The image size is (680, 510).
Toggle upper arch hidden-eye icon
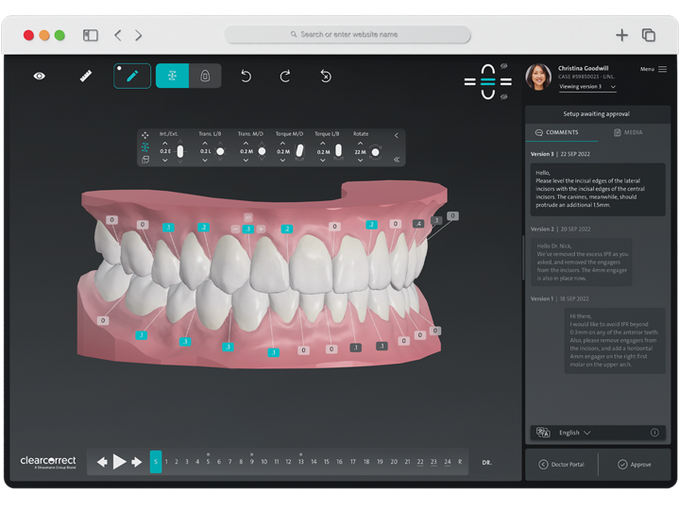point(504,66)
